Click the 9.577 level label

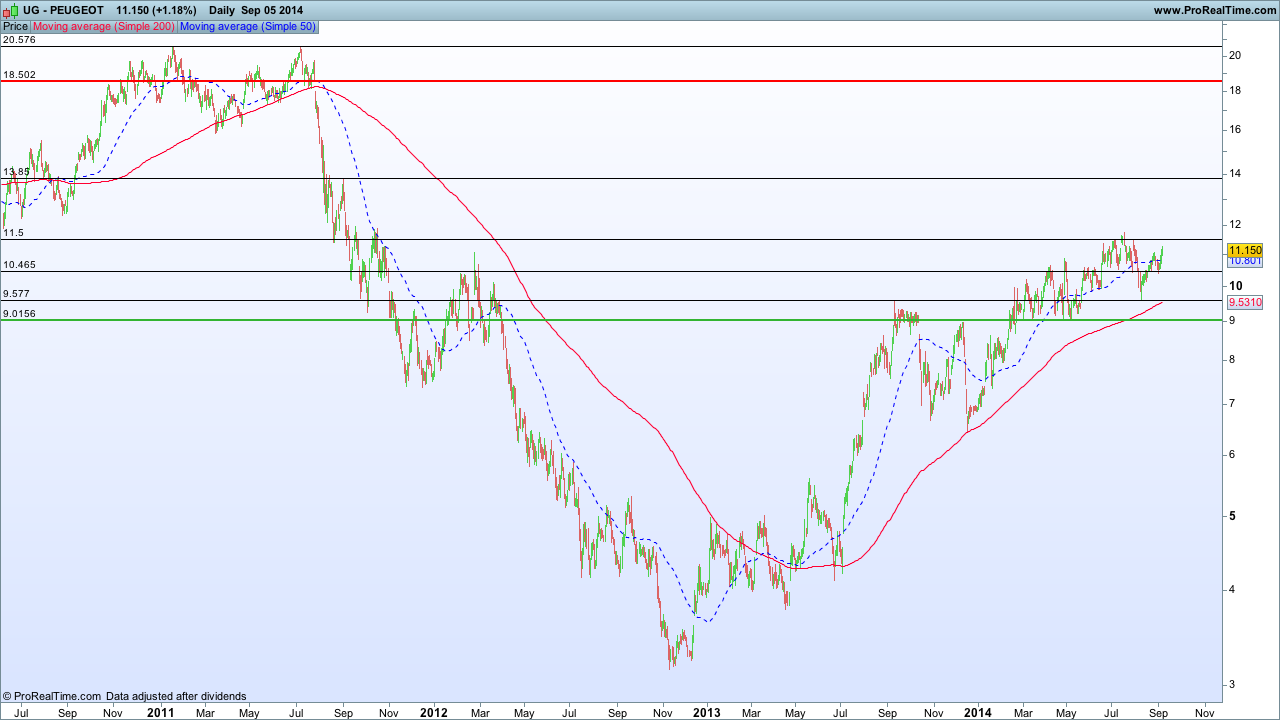tap(16, 294)
